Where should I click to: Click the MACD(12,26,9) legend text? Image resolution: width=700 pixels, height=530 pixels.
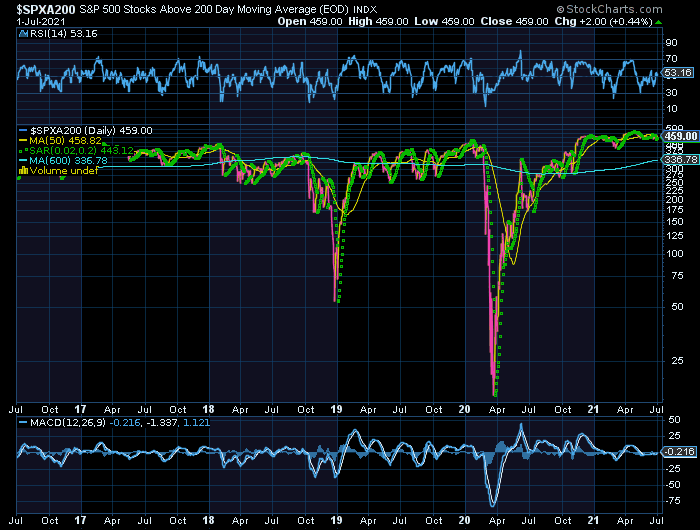[x=68, y=422]
